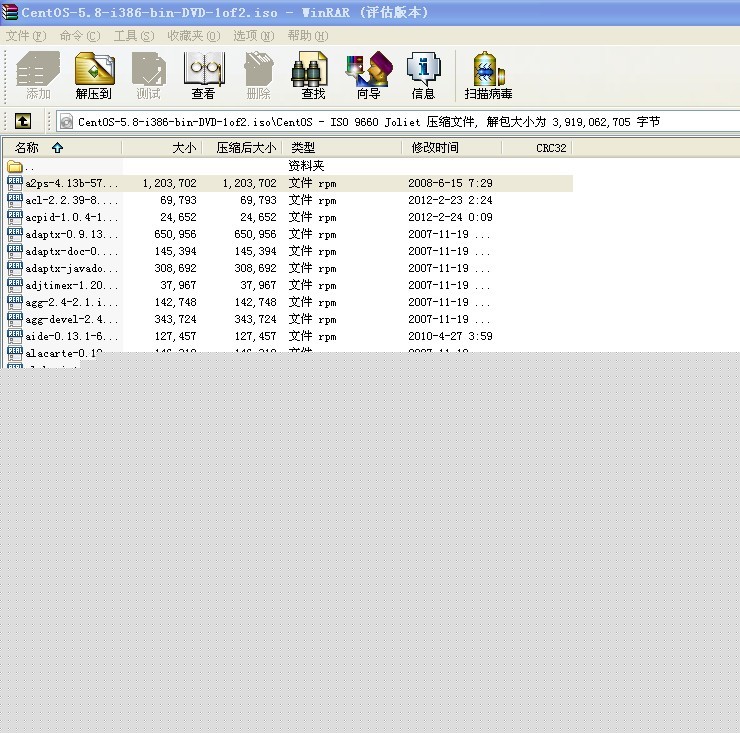This screenshot has height=733, width=740.
Task: Open the Favorites (收藏夹) menu
Action: pos(193,36)
